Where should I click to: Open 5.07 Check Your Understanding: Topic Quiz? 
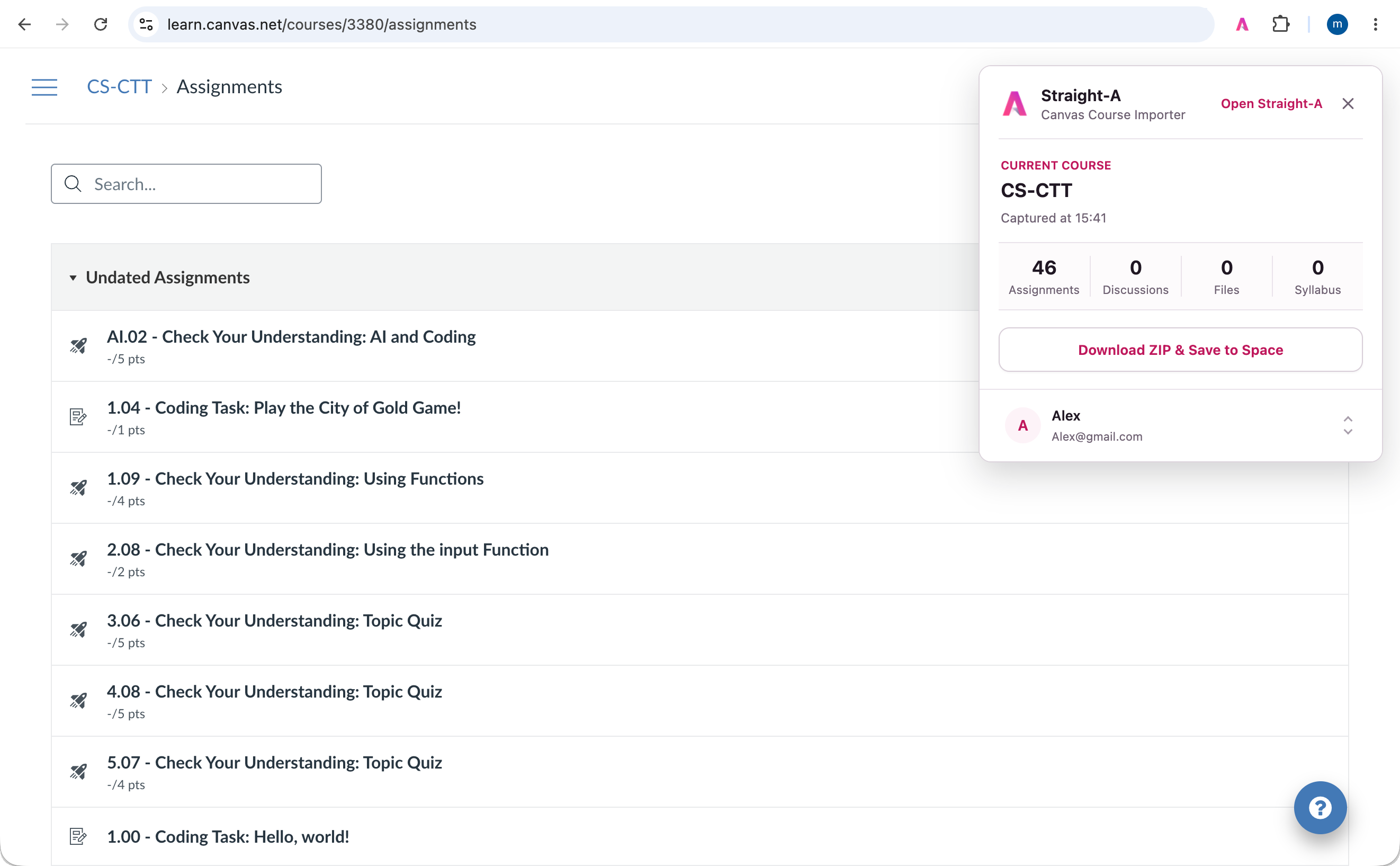point(274,763)
